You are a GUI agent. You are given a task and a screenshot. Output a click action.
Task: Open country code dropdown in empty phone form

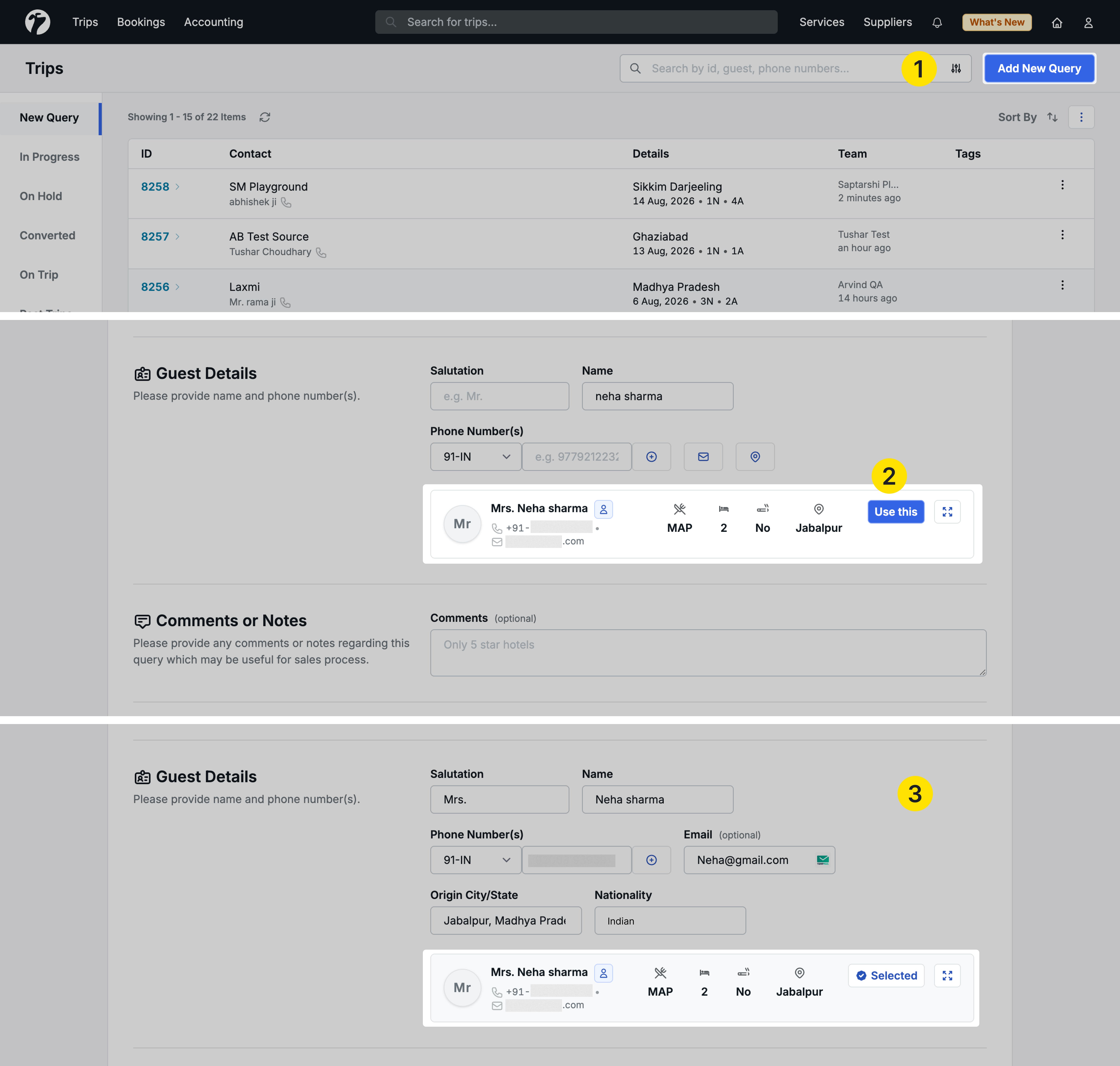coord(476,457)
